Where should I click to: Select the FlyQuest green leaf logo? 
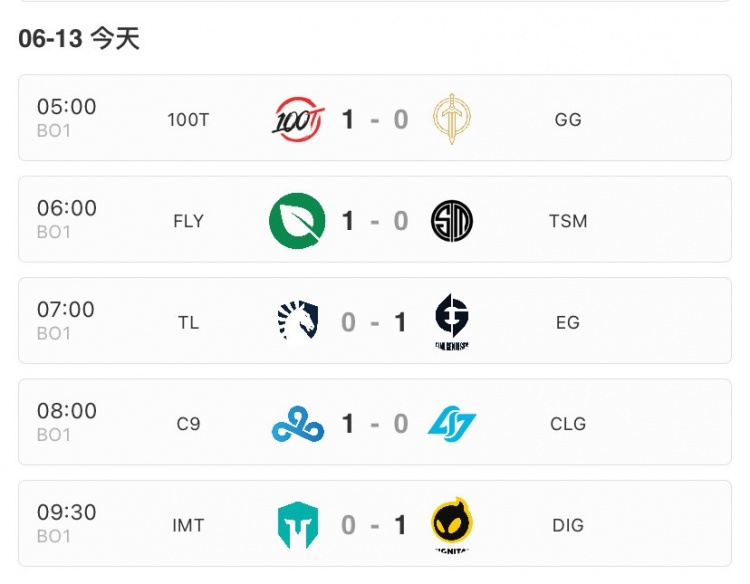pyautogui.click(x=297, y=221)
